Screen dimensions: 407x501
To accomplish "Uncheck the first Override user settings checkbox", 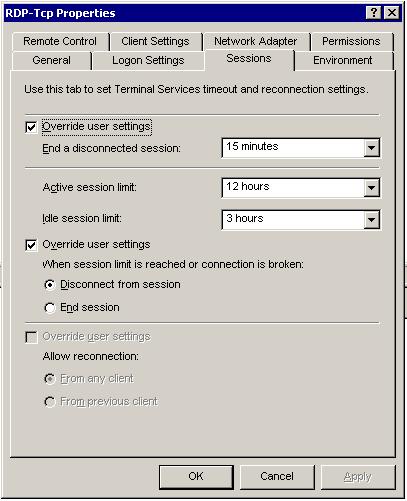I will click(x=31, y=127).
